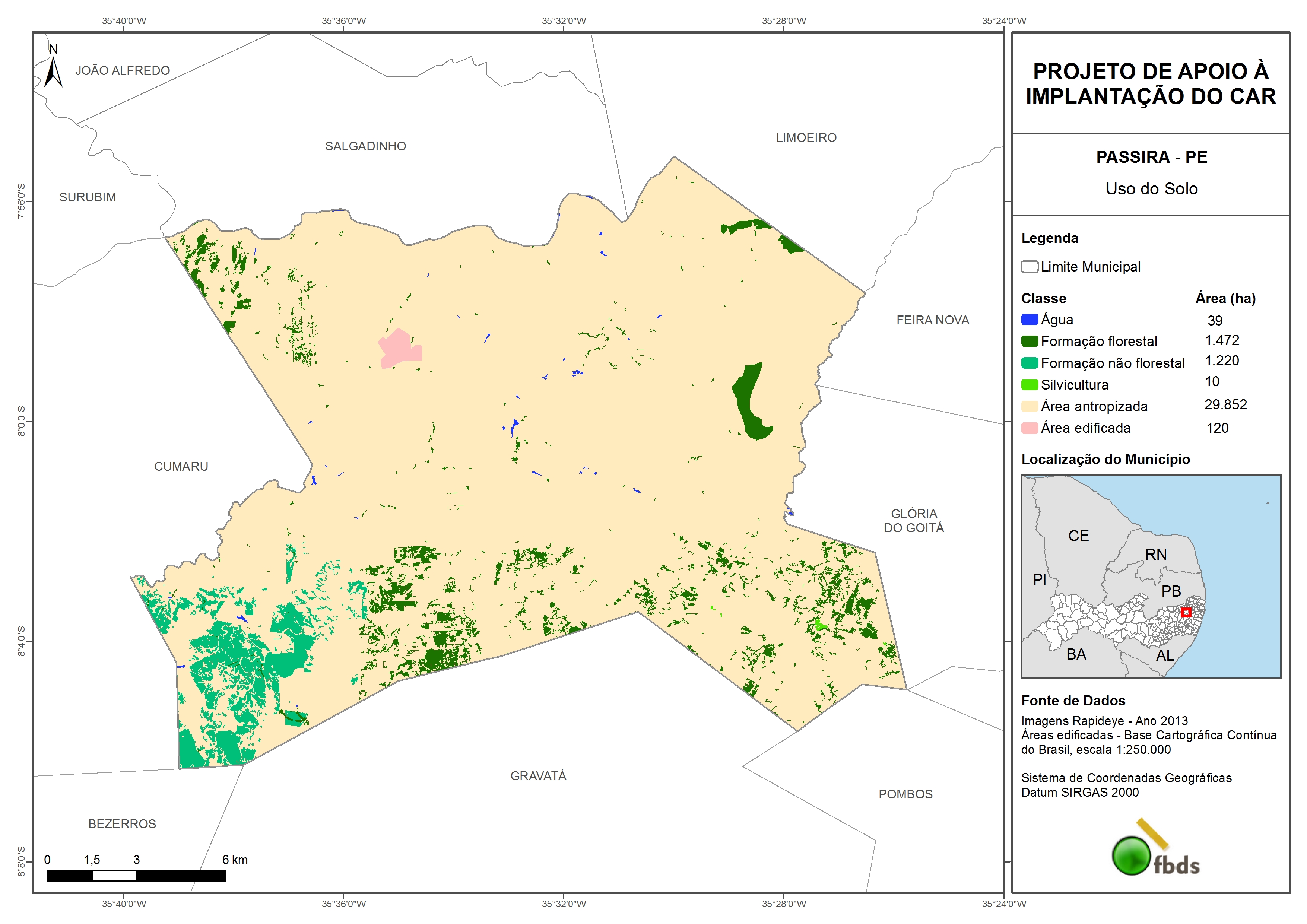Image resolution: width=1307 pixels, height=924 pixels.
Task: Click the Formação florestal dark green swatch
Action: [x=1029, y=342]
